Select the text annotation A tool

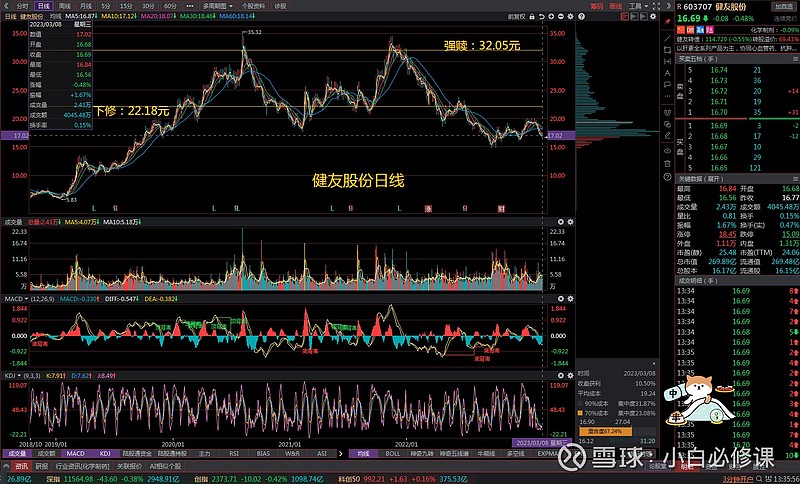click(667, 73)
